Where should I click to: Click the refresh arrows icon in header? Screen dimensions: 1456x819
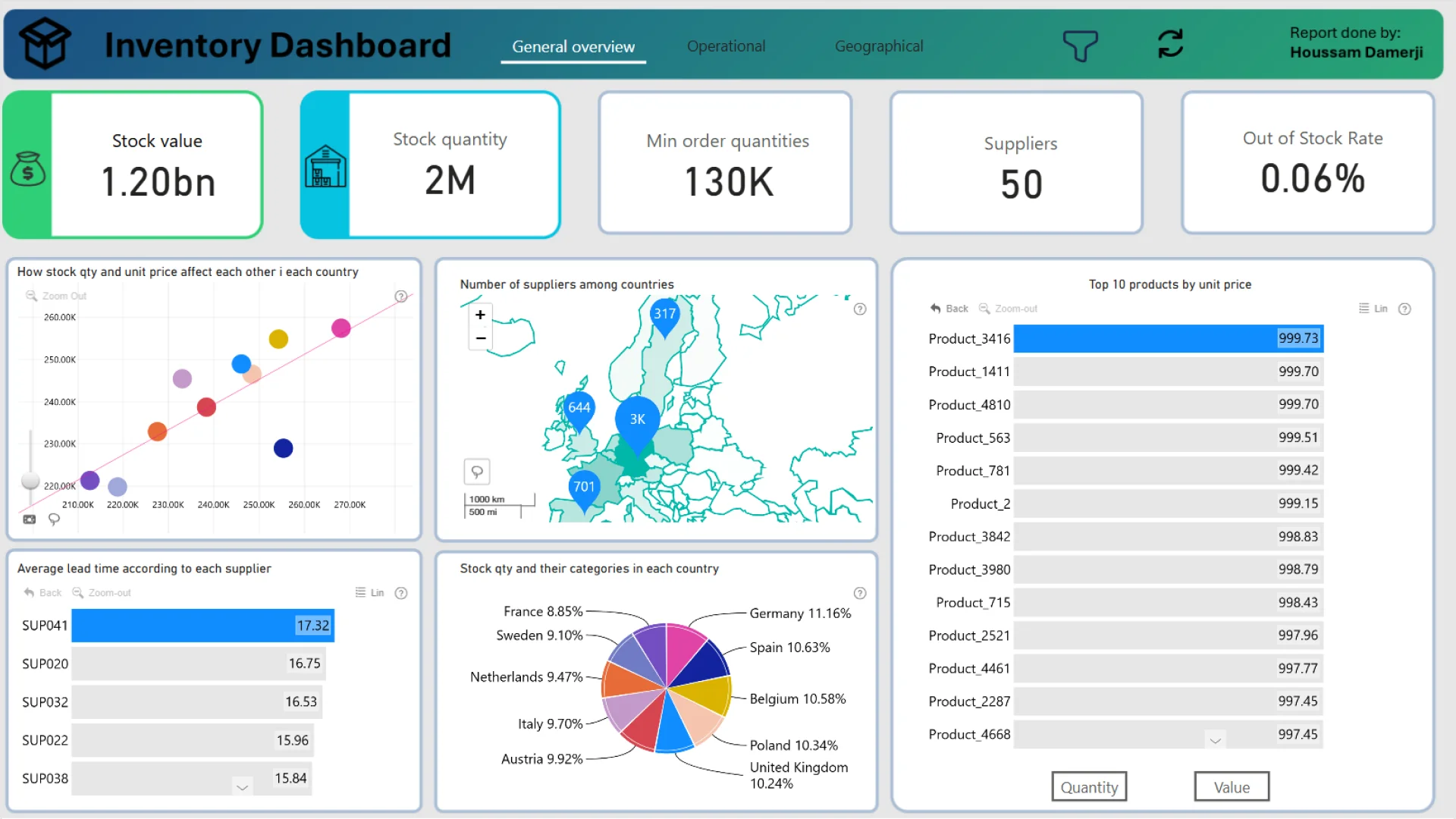click(1170, 44)
